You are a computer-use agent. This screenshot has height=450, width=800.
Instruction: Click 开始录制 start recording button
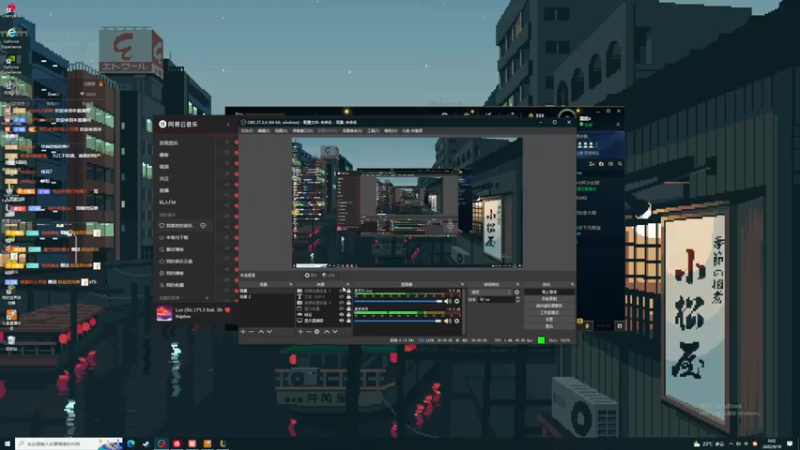coord(549,298)
